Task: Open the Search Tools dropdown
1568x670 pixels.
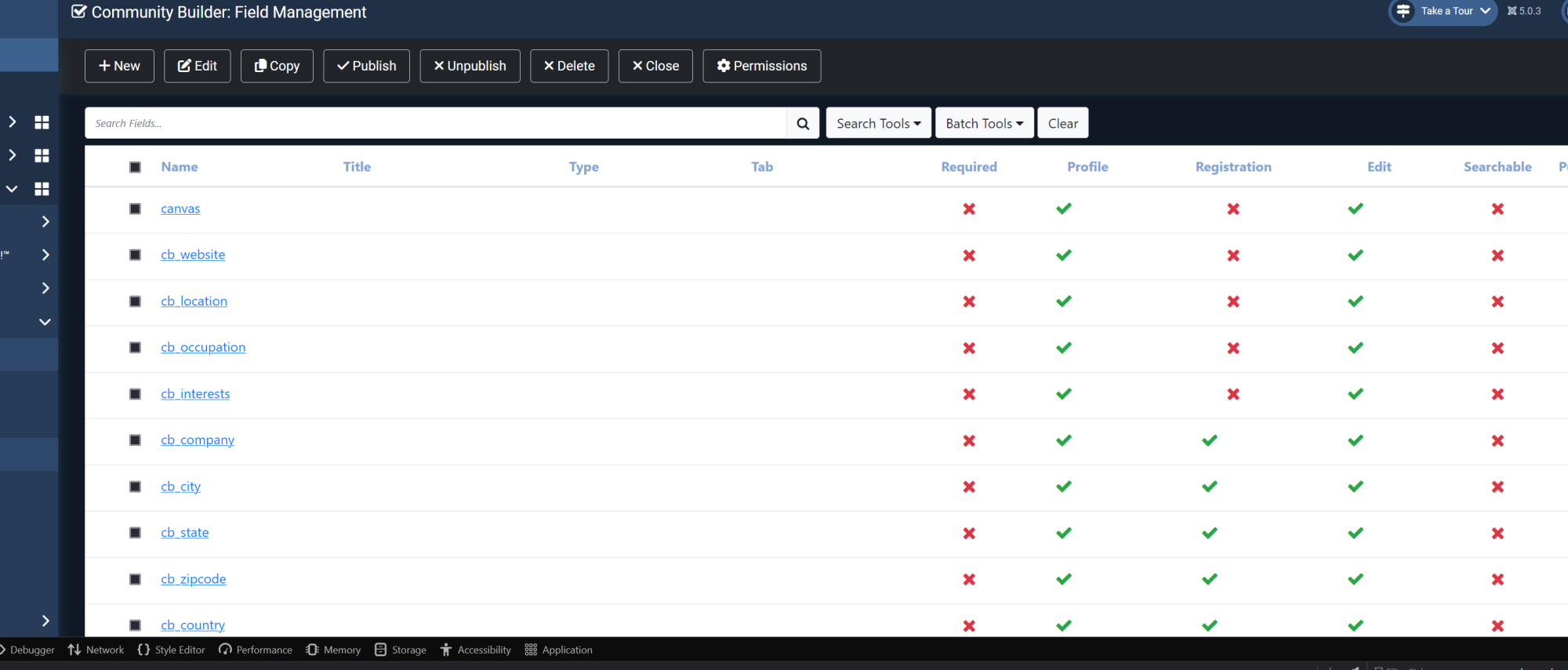Action: click(878, 123)
